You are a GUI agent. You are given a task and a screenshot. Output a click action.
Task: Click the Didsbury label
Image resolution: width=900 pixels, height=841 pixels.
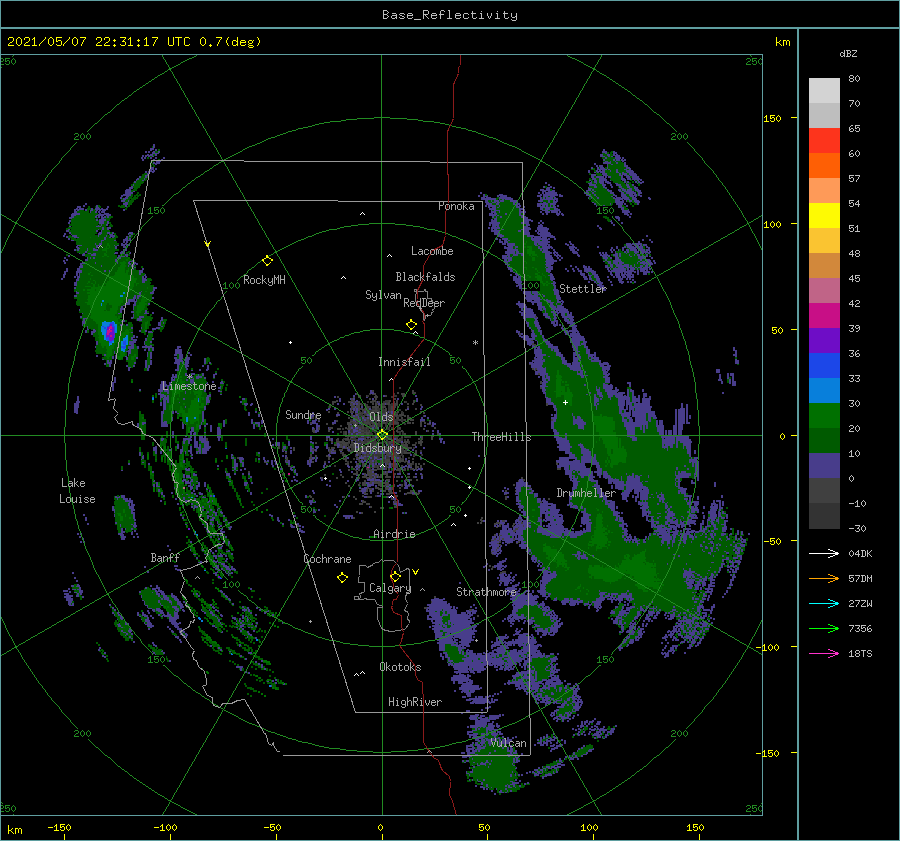(377, 448)
